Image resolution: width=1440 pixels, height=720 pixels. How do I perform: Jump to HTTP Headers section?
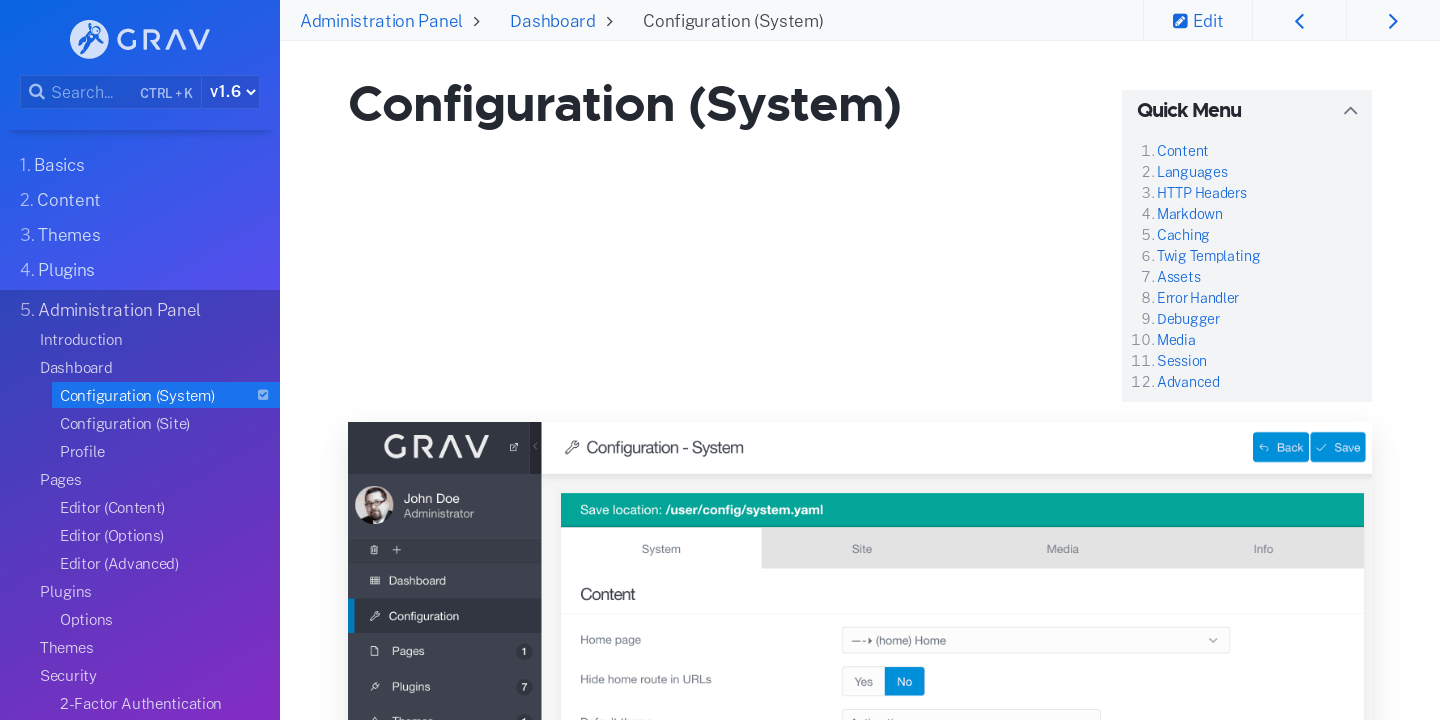[1202, 193]
